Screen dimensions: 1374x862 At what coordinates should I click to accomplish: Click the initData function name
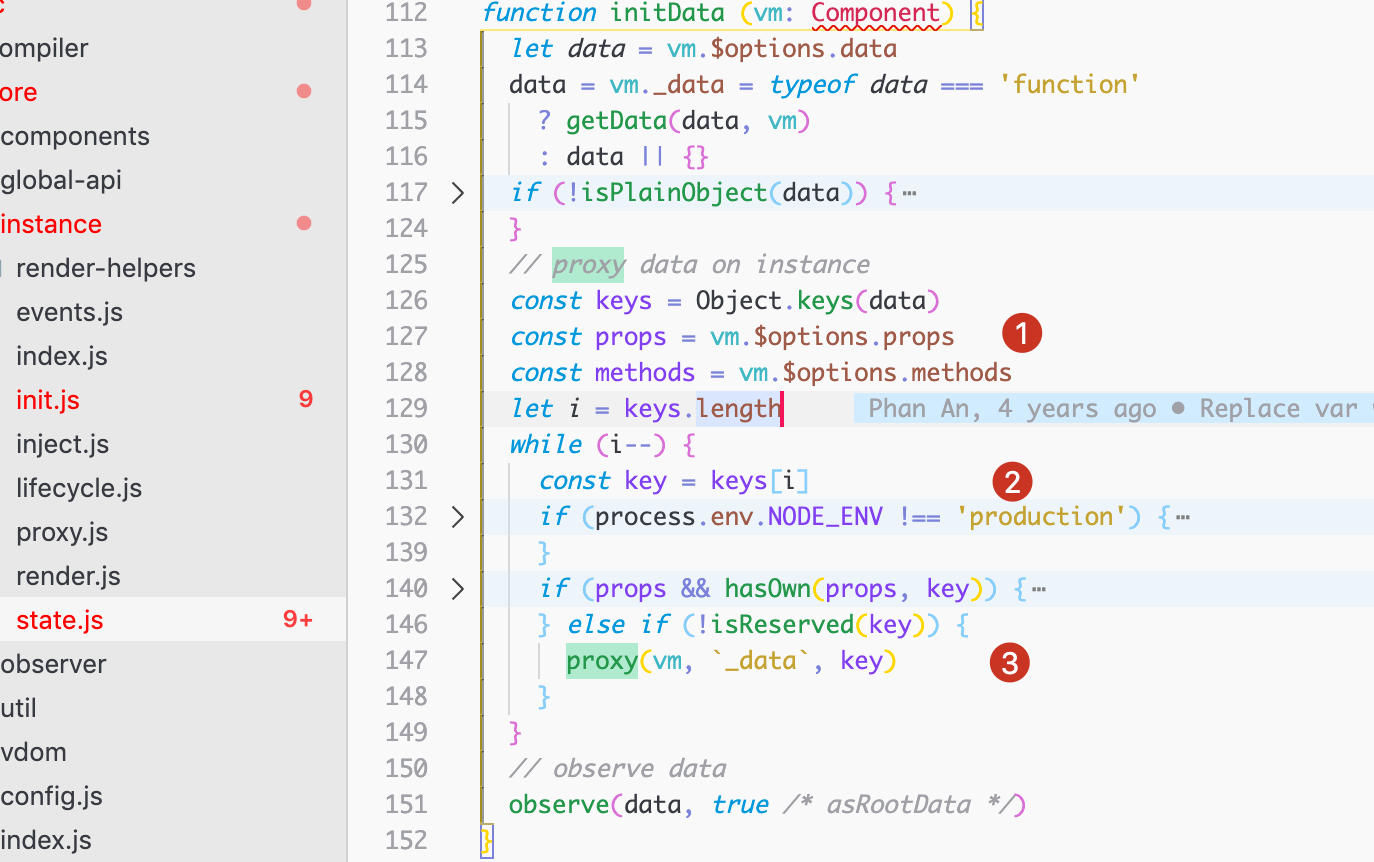point(668,13)
